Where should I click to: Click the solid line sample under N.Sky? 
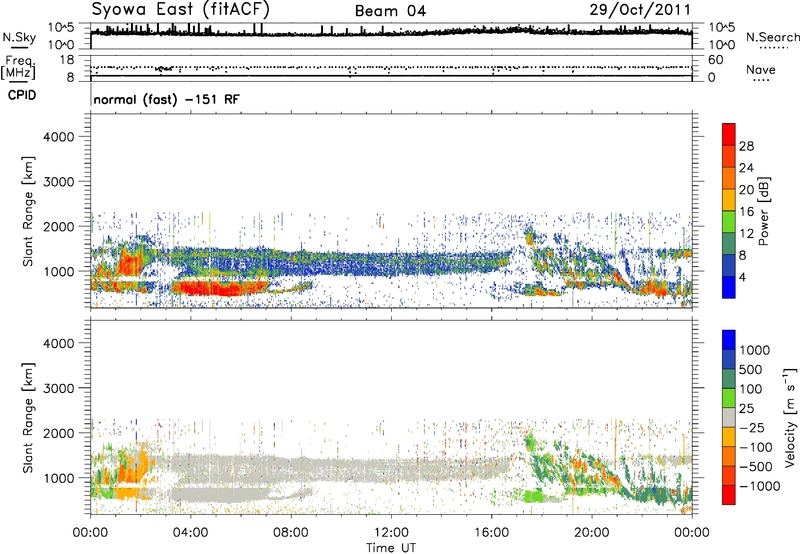(x=19, y=47)
